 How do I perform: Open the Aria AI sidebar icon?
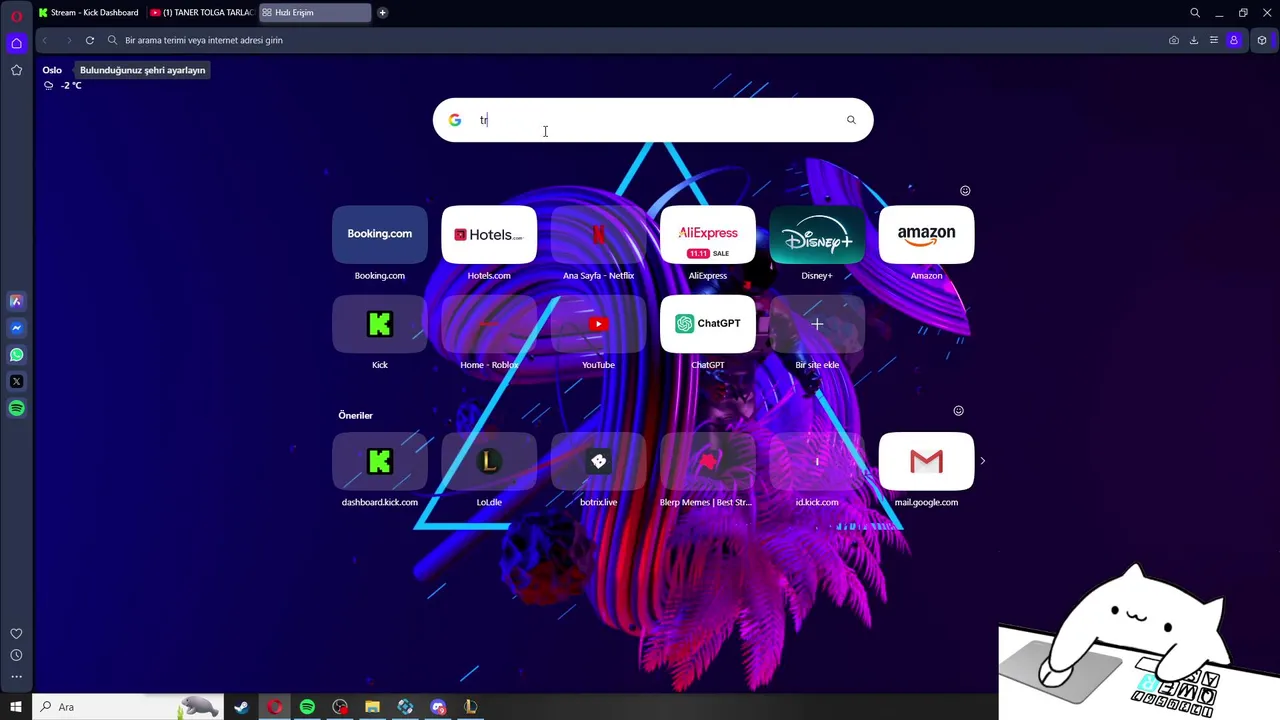click(16, 301)
